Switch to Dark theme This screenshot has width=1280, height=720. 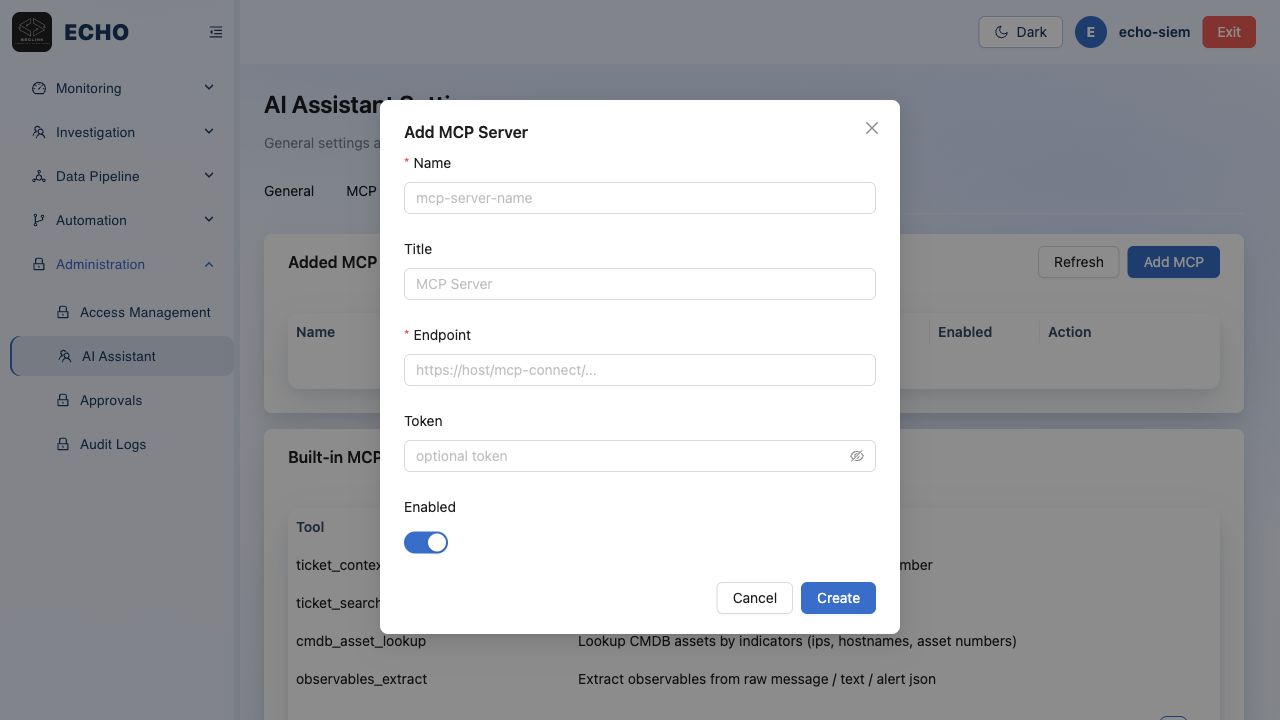tap(1021, 32)
